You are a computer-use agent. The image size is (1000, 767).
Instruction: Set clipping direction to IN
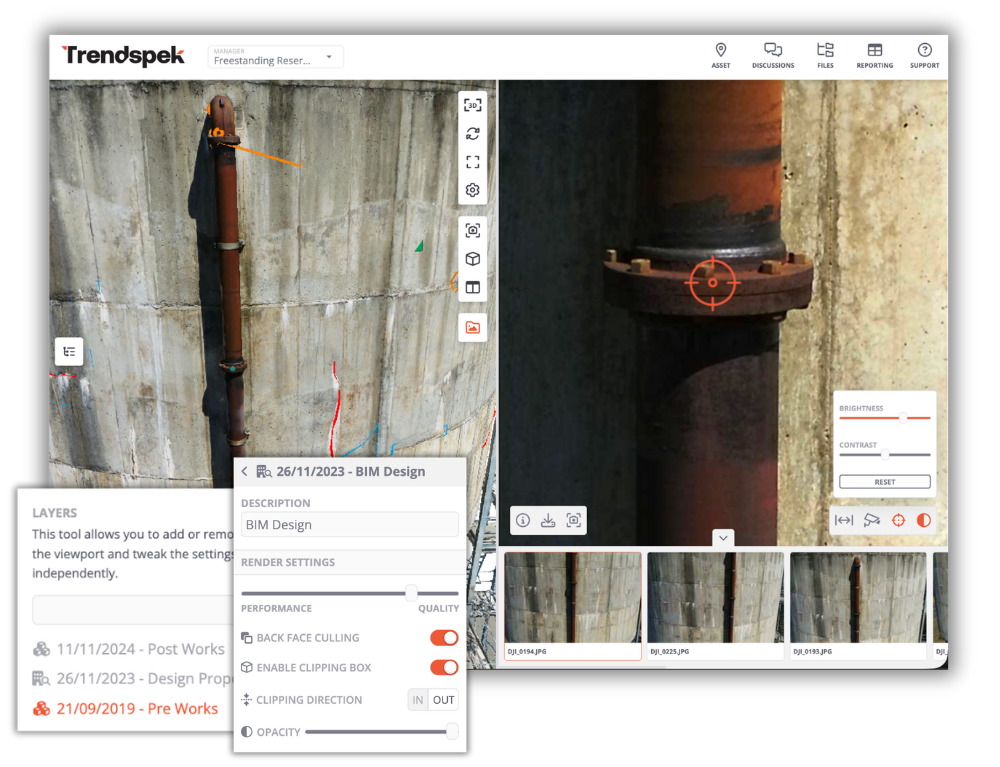418,700
